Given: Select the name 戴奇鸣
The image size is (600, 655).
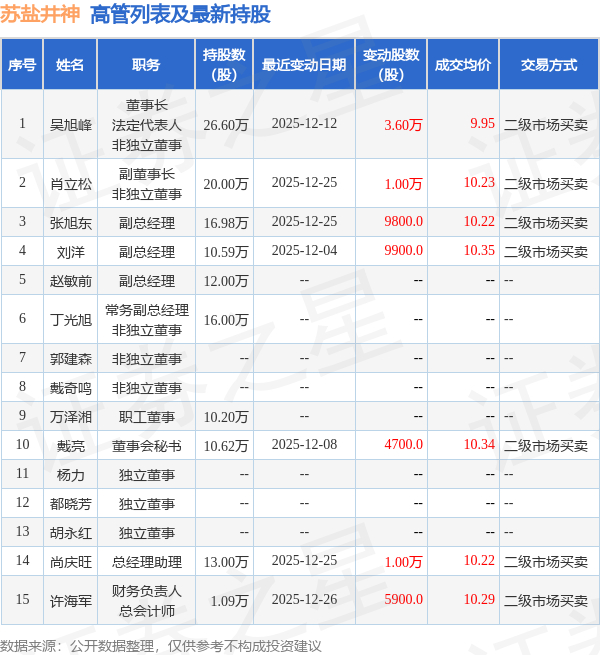Looking at the screenshot, I should pos(71,388).
